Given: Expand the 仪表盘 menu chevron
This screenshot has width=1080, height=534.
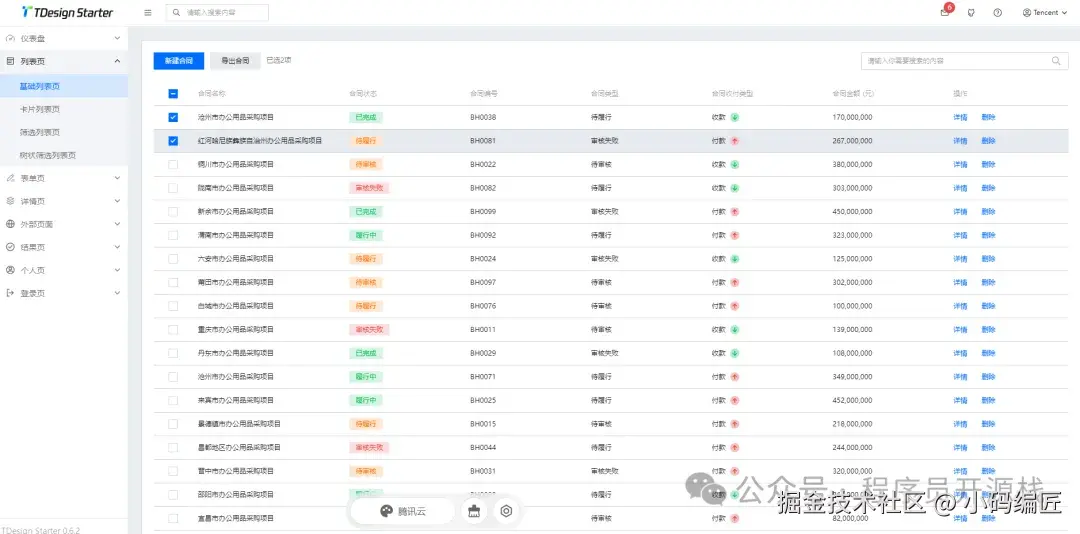Looking at the screenshot, I should (117, 39).
